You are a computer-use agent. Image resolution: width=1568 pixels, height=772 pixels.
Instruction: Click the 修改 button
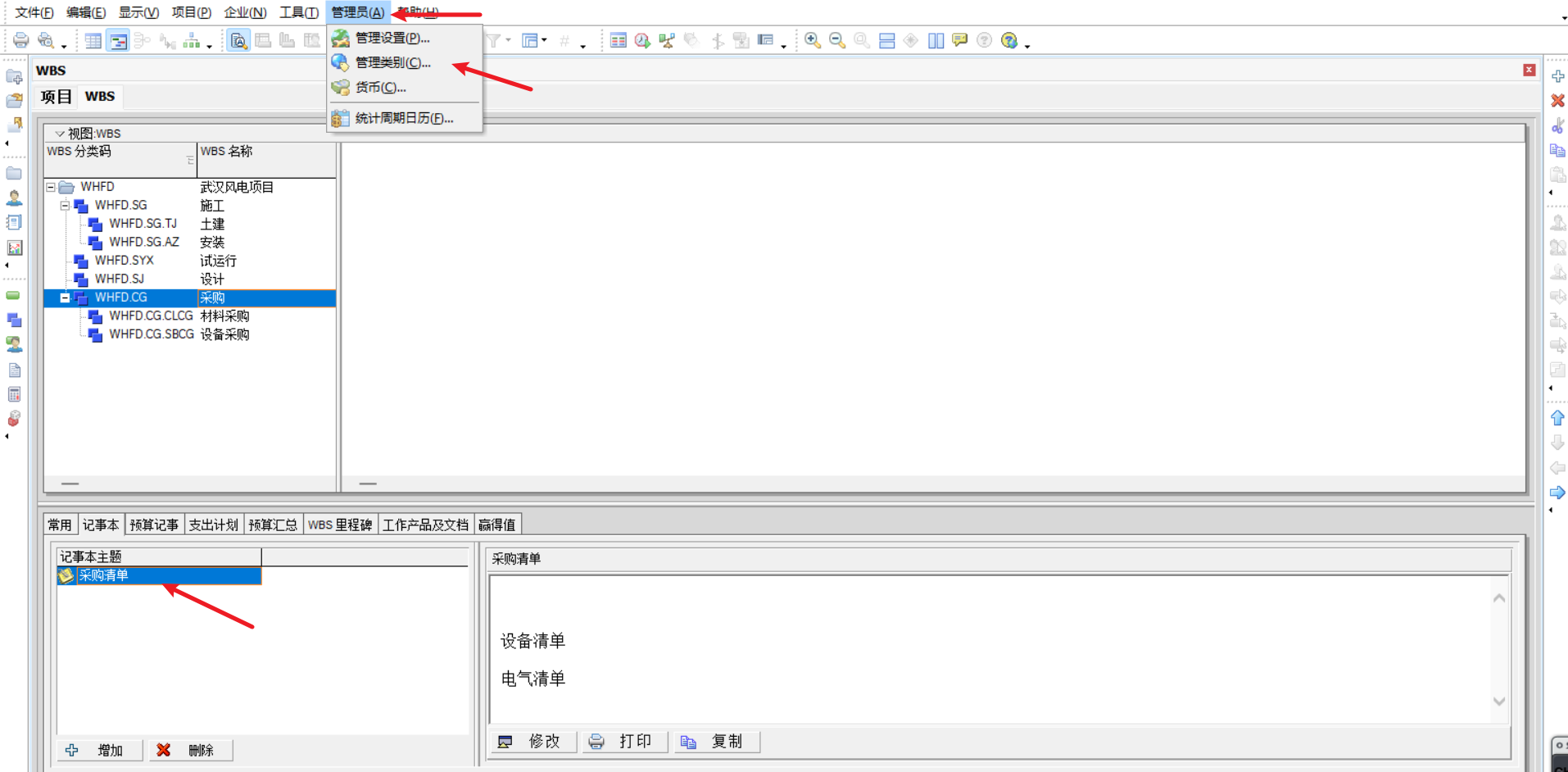pos(534,742)
